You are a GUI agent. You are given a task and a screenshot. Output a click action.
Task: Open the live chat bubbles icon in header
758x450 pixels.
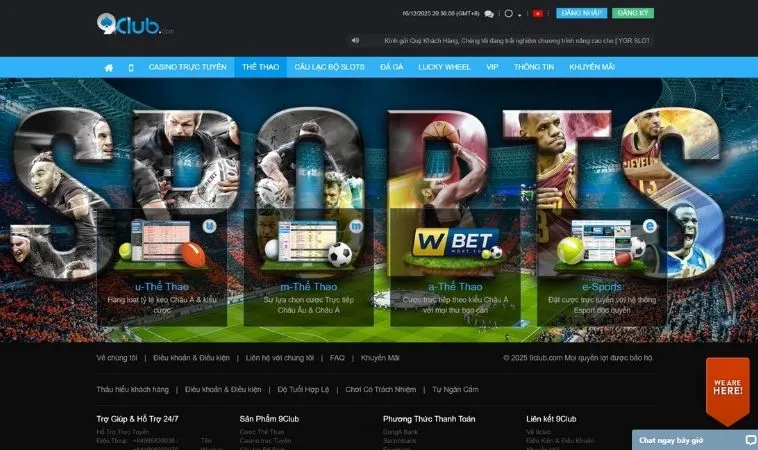pos(489,14)
